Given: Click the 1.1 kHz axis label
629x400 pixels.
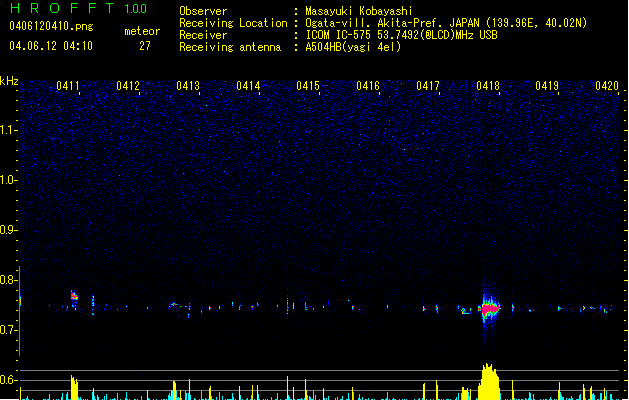Looking at the screenshot, I should [x=8, y=130].
